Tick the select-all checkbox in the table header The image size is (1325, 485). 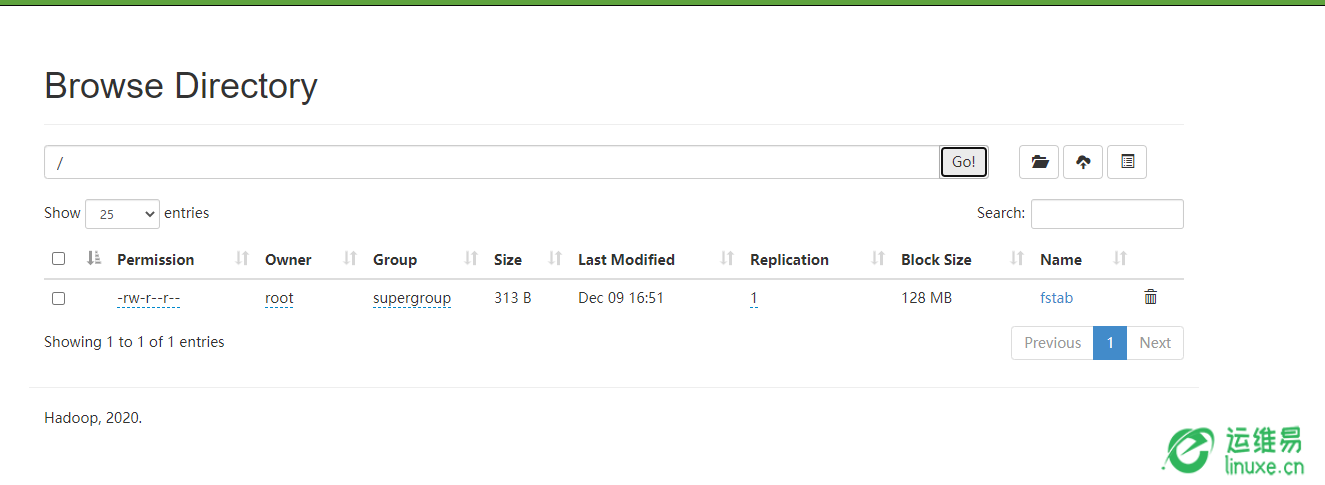click(x=58, y=259)
